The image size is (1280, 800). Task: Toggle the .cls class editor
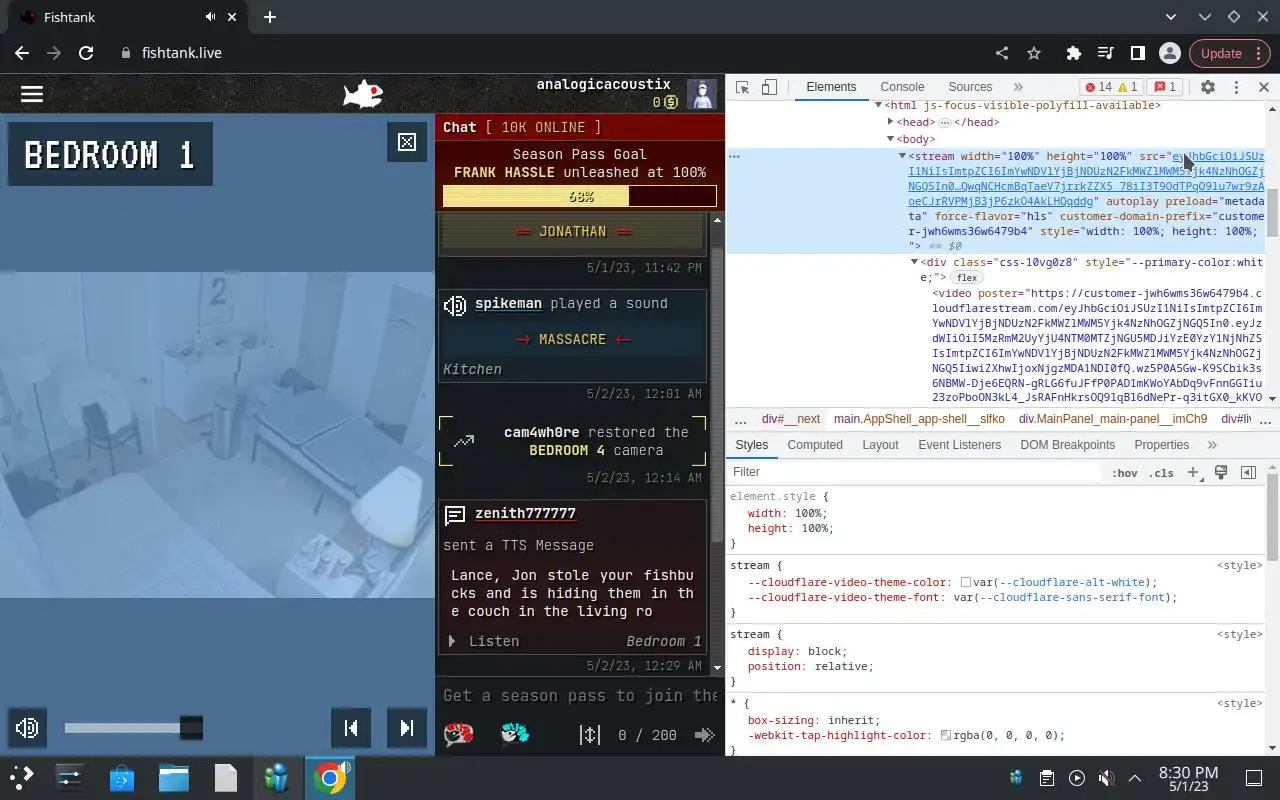coord(1161,473)
